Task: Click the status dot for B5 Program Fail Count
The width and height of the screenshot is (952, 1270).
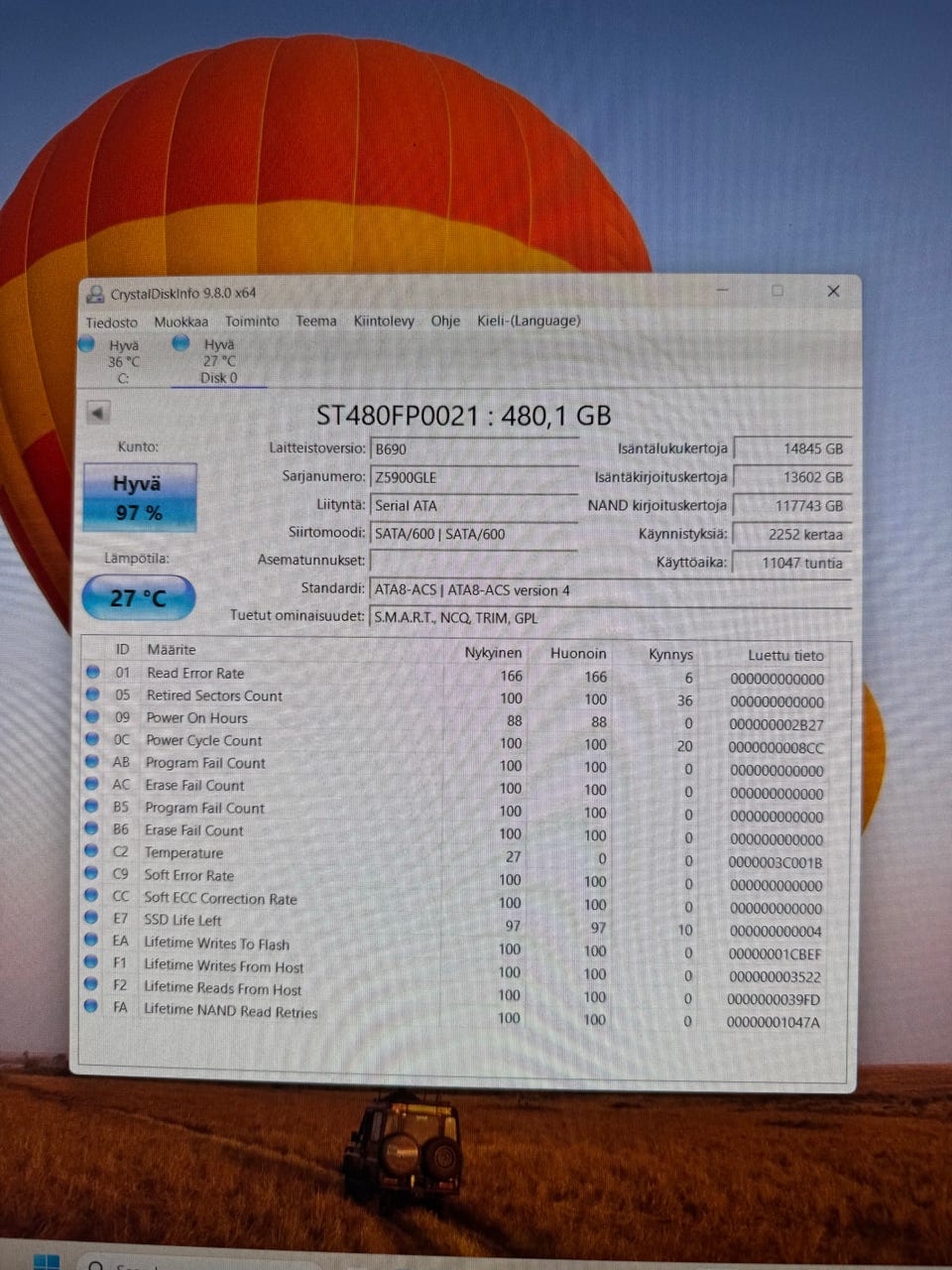Action: (x=92, y=807)
